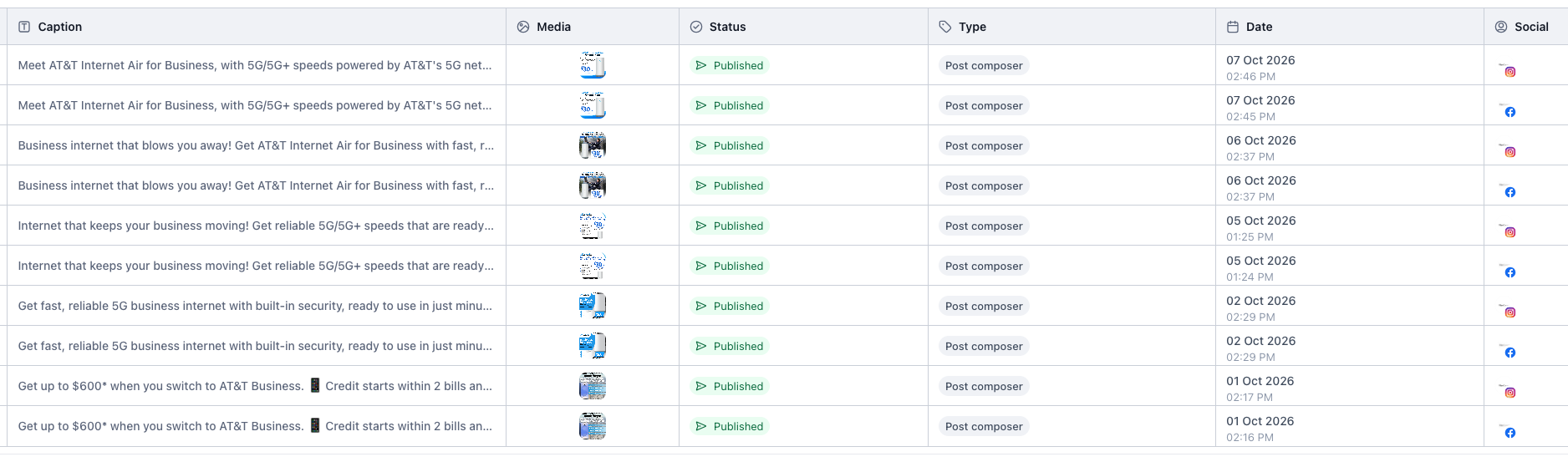
Task: Click the Date column calendar icon
Action: (x=1233, y=27)
